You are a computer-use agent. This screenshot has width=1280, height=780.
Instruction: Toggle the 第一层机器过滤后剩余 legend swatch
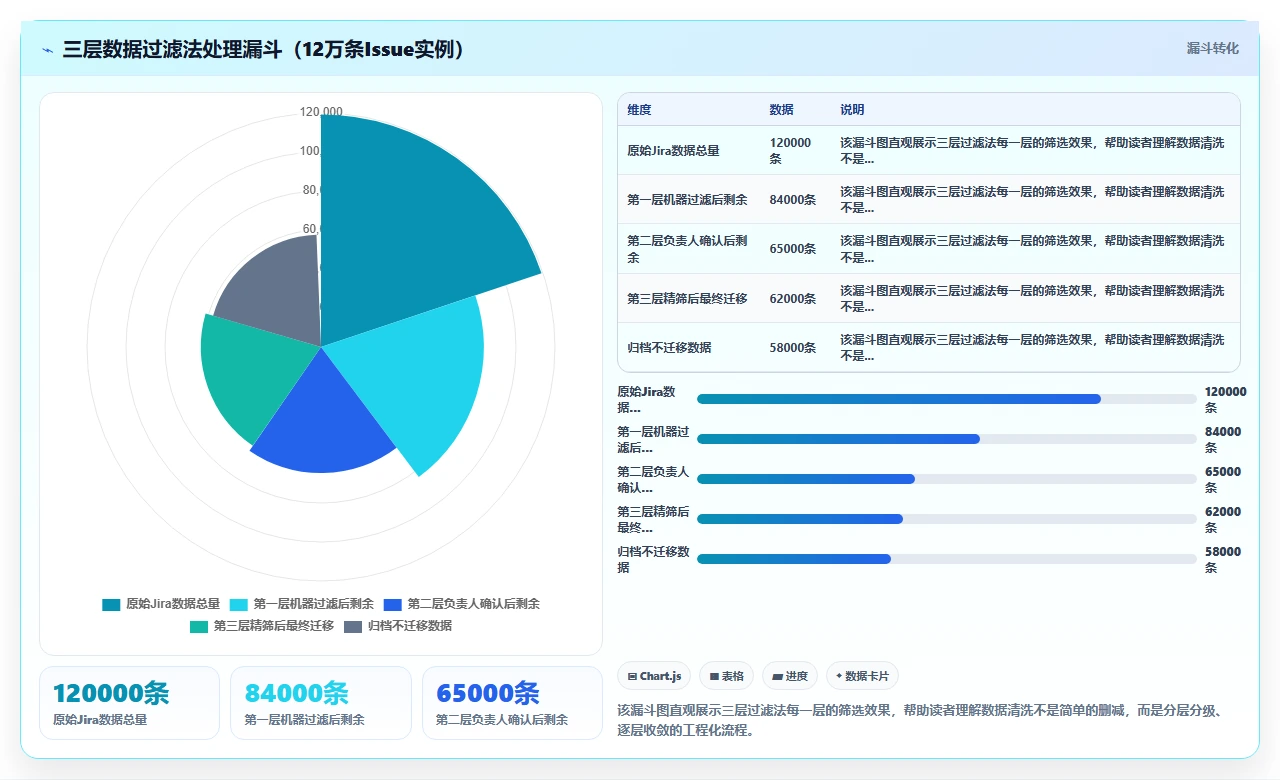pos(239,604)
